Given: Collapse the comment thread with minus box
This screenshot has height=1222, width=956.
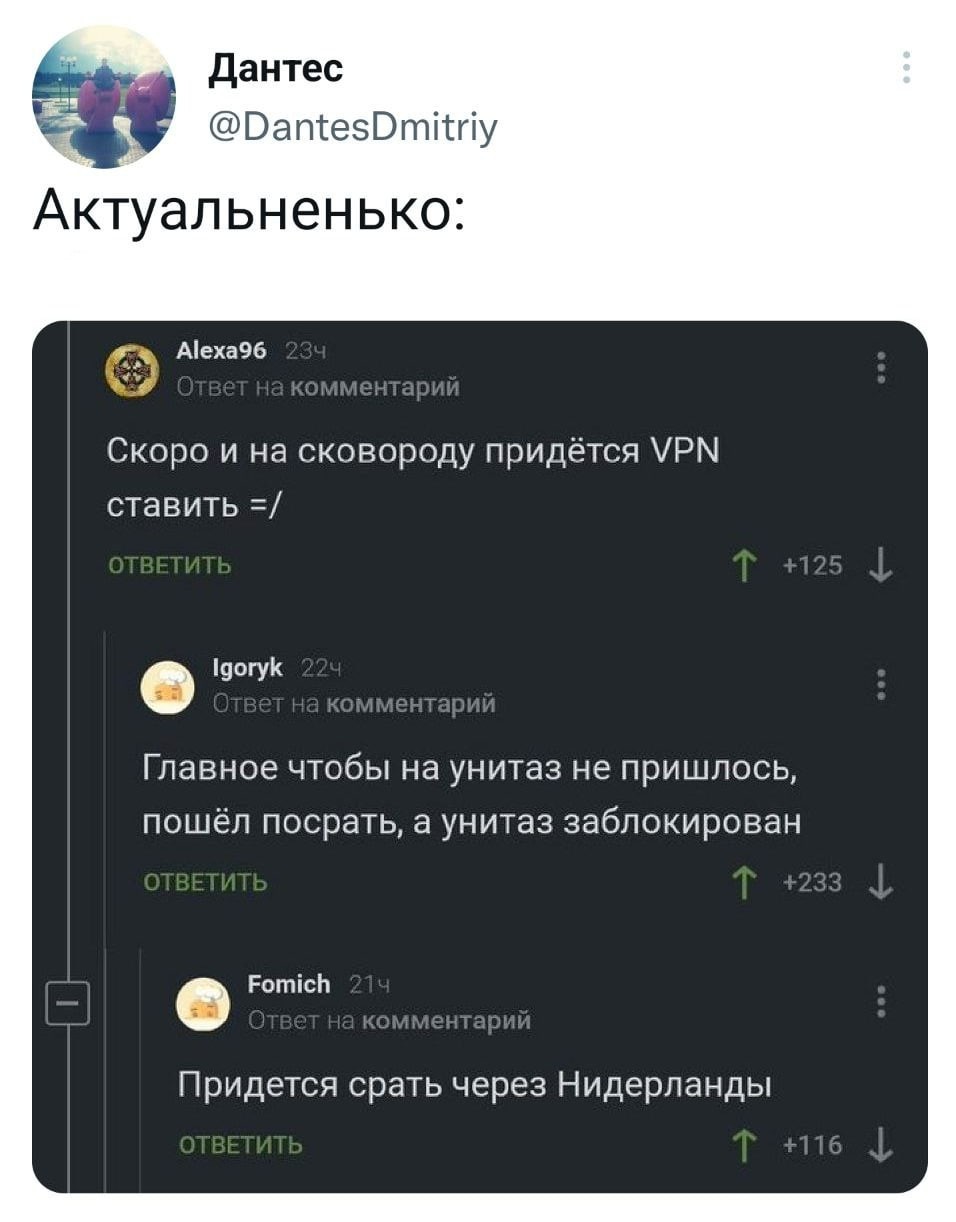Looking at the screenshot, I should (69, 1003).
